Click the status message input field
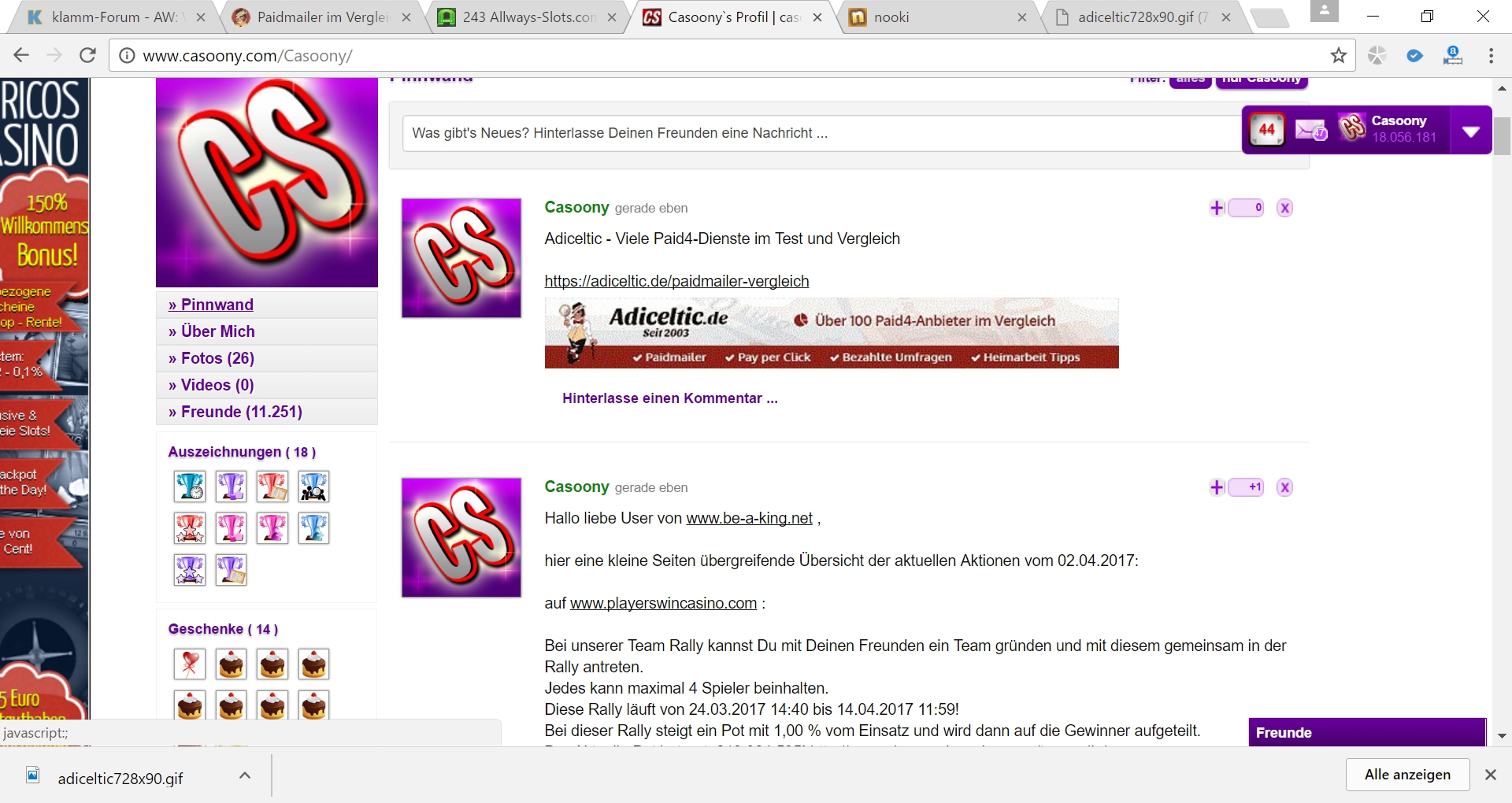Screen dimensions: 1512x803 [x=821, y=133]
